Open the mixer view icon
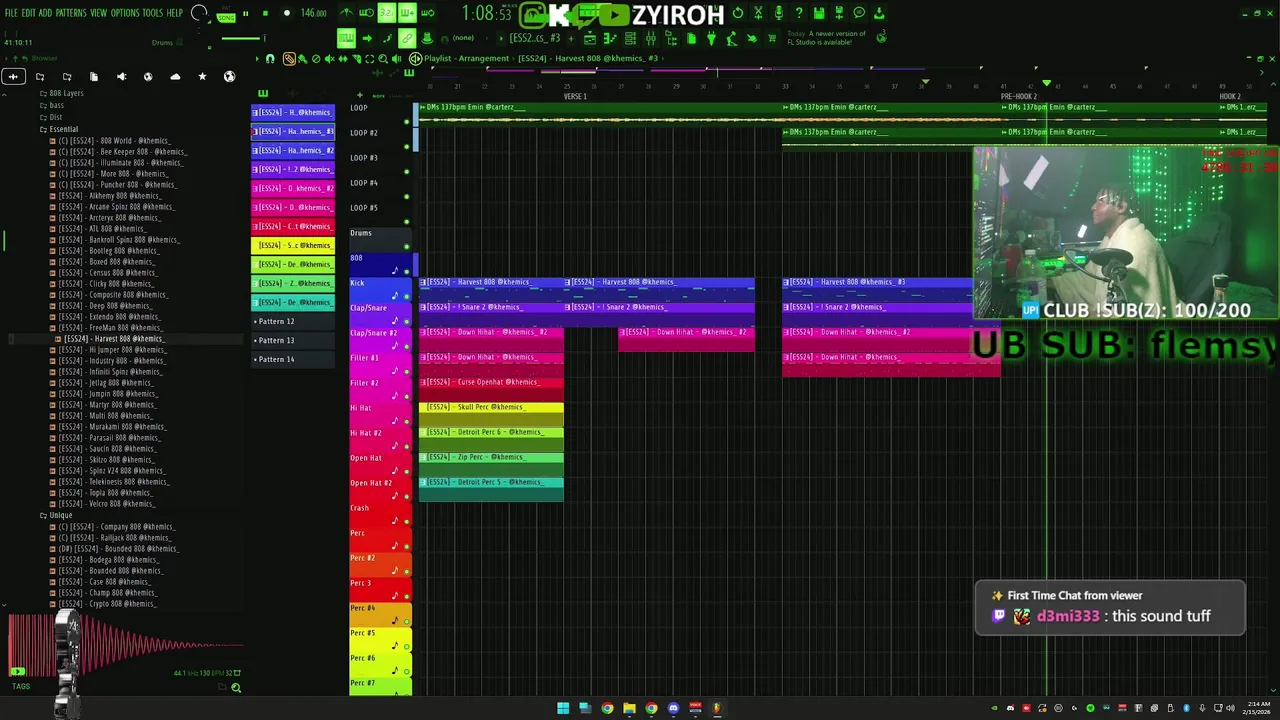The image size is (1280, 720). pyautogui.click(x=650, y=38)
